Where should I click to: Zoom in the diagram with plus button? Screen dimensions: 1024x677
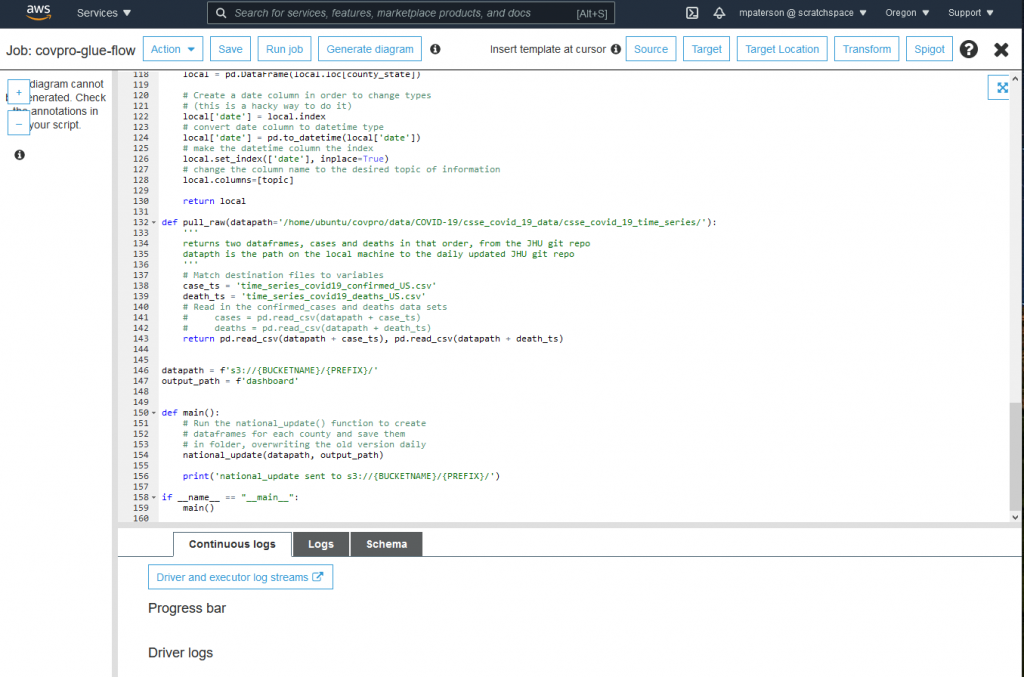tap(18, 92)
